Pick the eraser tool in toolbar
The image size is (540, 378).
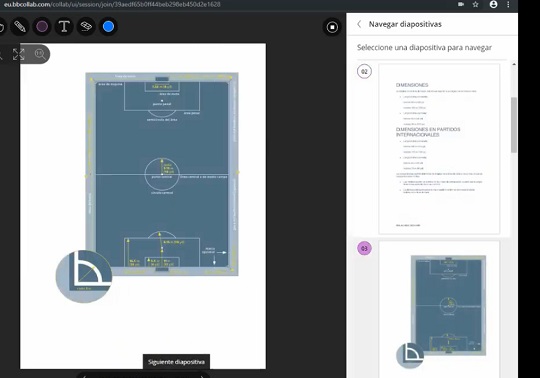86,27
